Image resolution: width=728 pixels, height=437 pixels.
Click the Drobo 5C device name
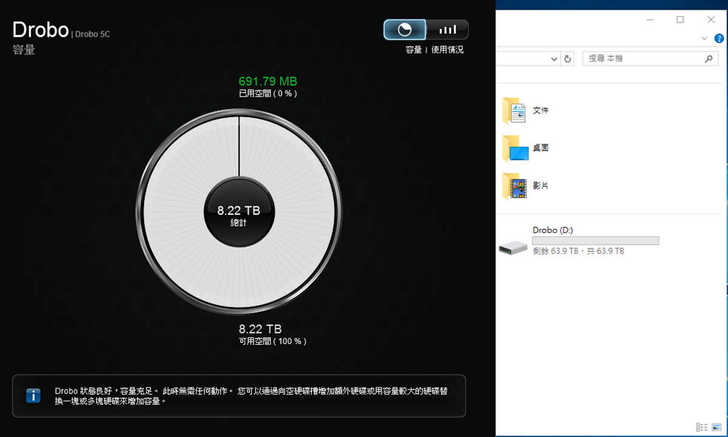pyautogui.click(x=92, y=34)
